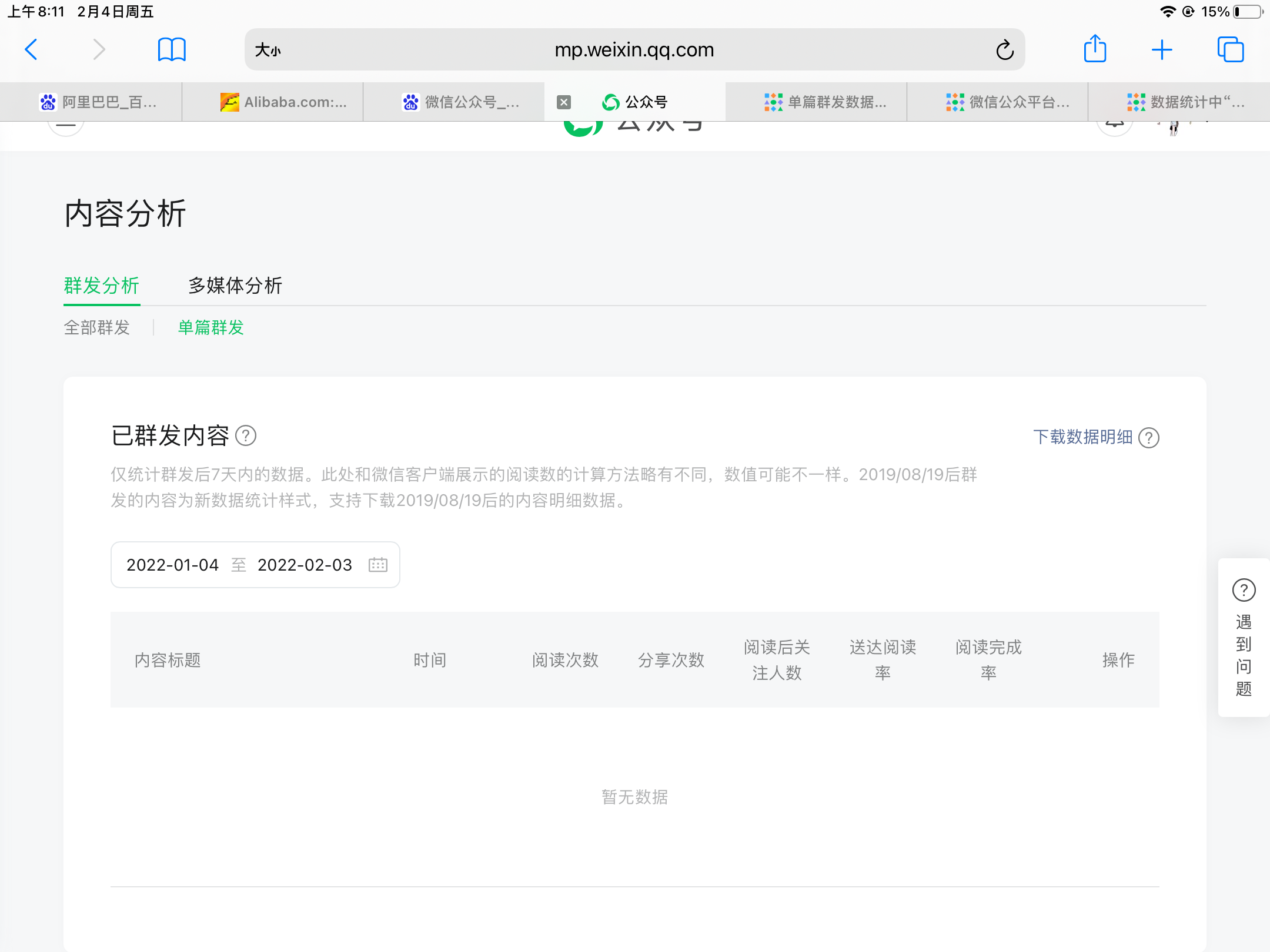Open the 大小 text size menu
Image resolution: width=1270 pixels, height=952 pixels.
(x=268, y=50)
